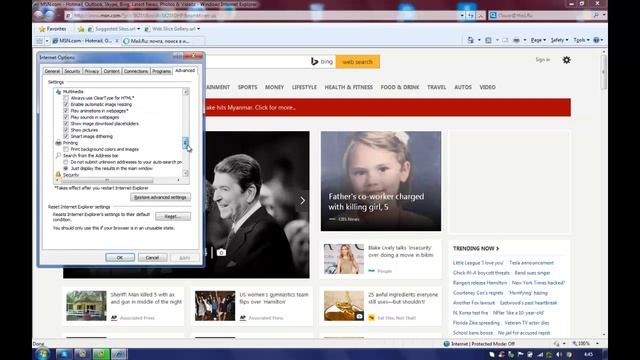Toggle Smart image dithering checkbox

[x=66, y=136]
